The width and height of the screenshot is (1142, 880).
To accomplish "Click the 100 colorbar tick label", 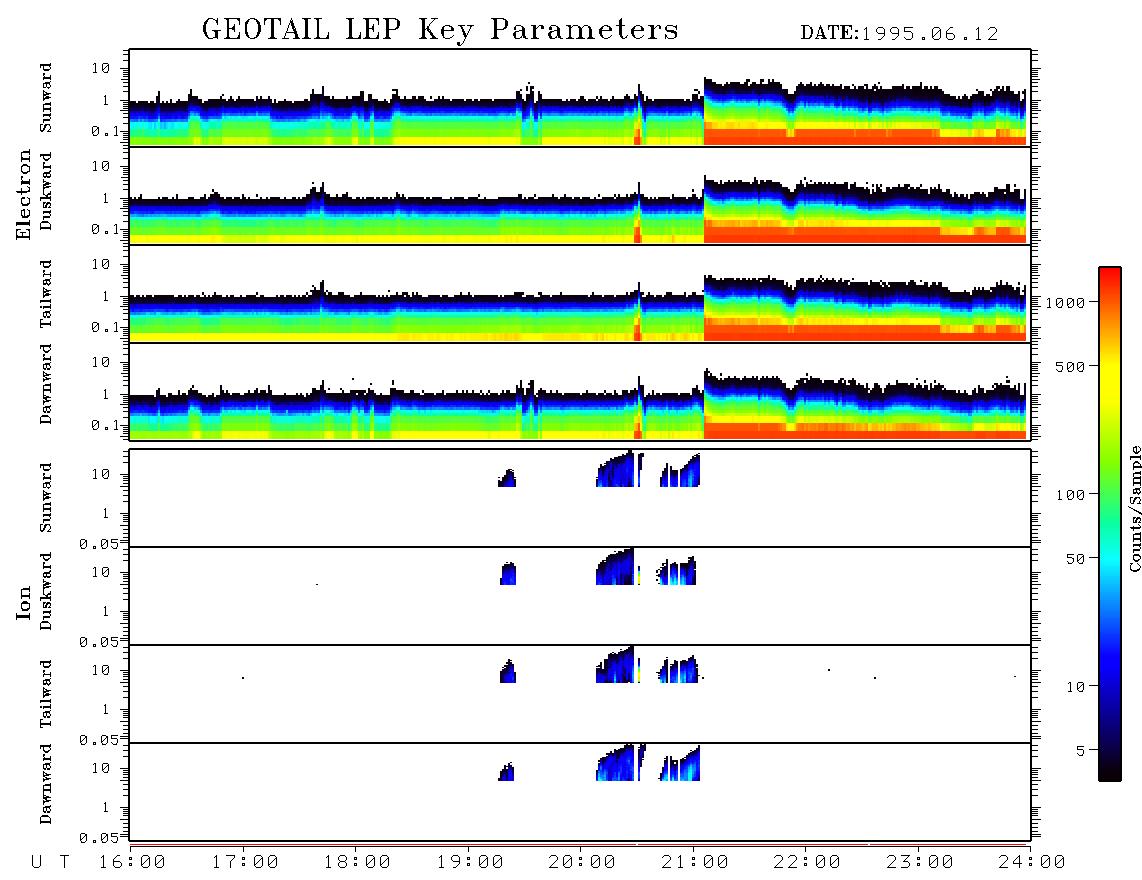I will click(x=1071, y=495).
